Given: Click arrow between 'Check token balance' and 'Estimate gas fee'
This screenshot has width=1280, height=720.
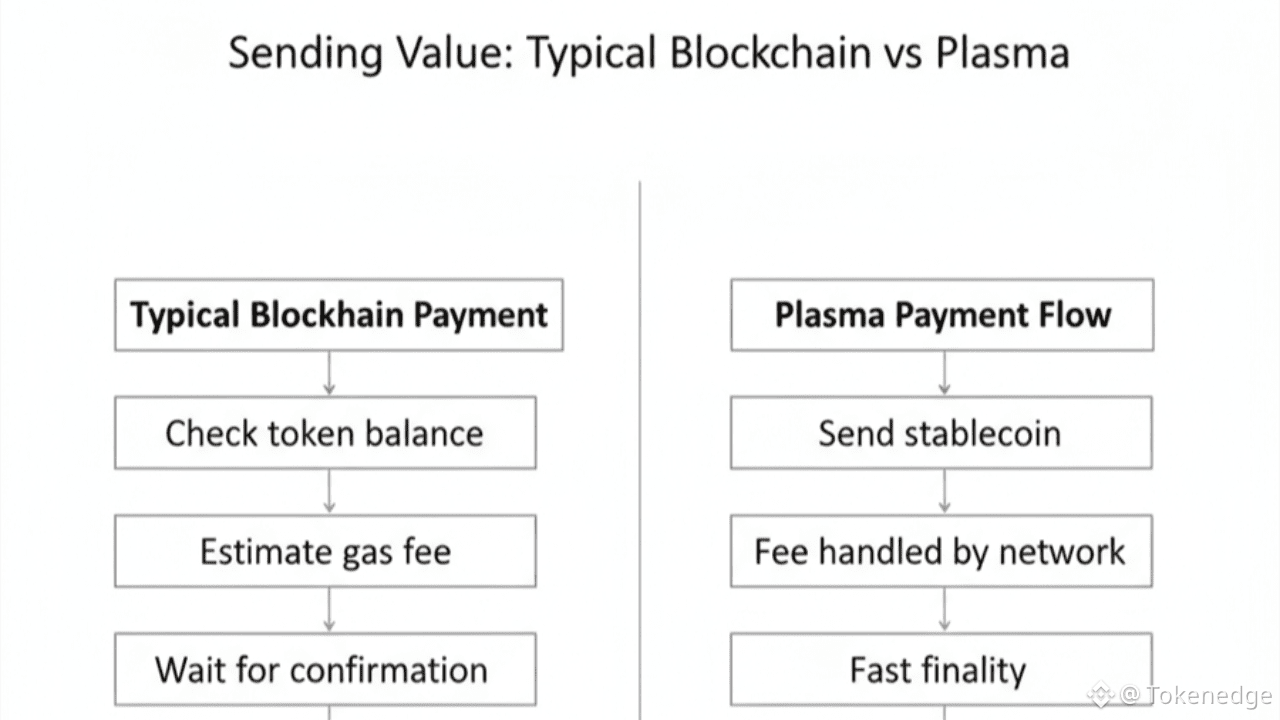Looking at the screenshot, I should coord(329,491).
